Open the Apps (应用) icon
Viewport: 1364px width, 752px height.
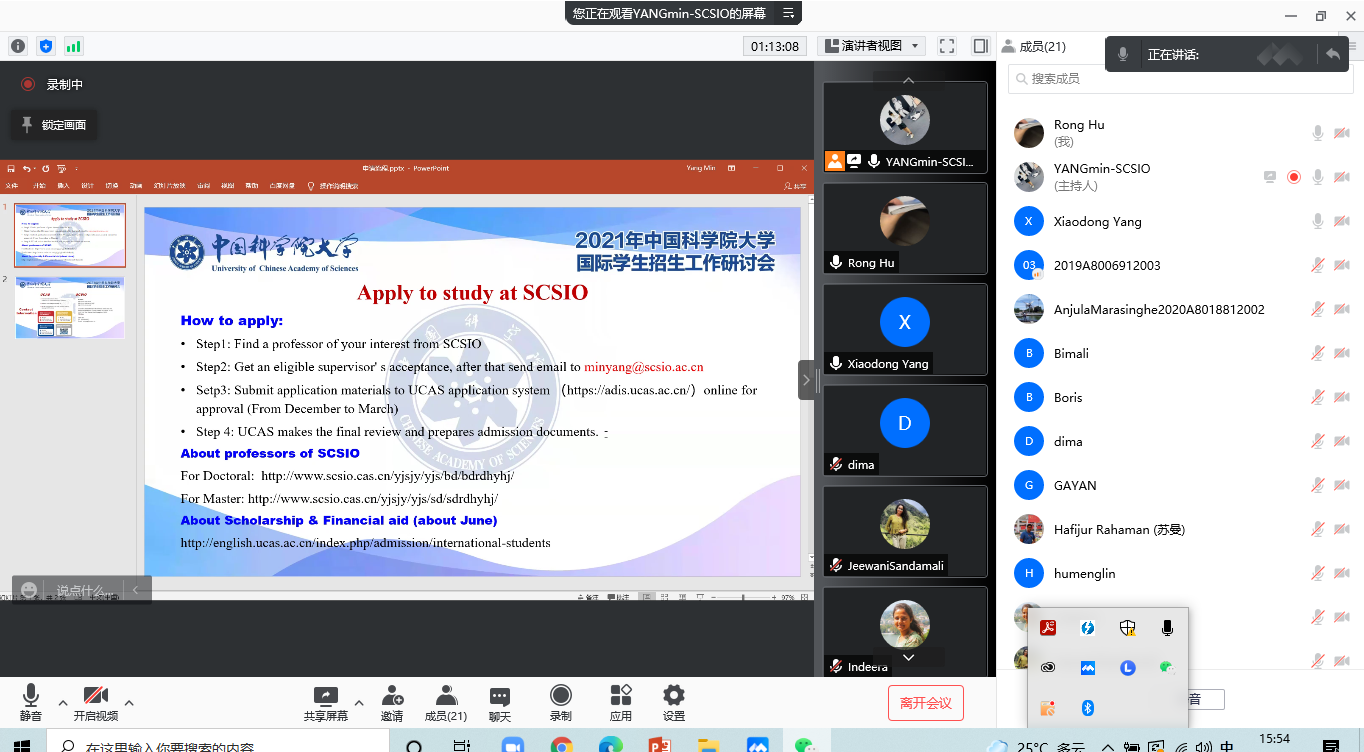621,703
